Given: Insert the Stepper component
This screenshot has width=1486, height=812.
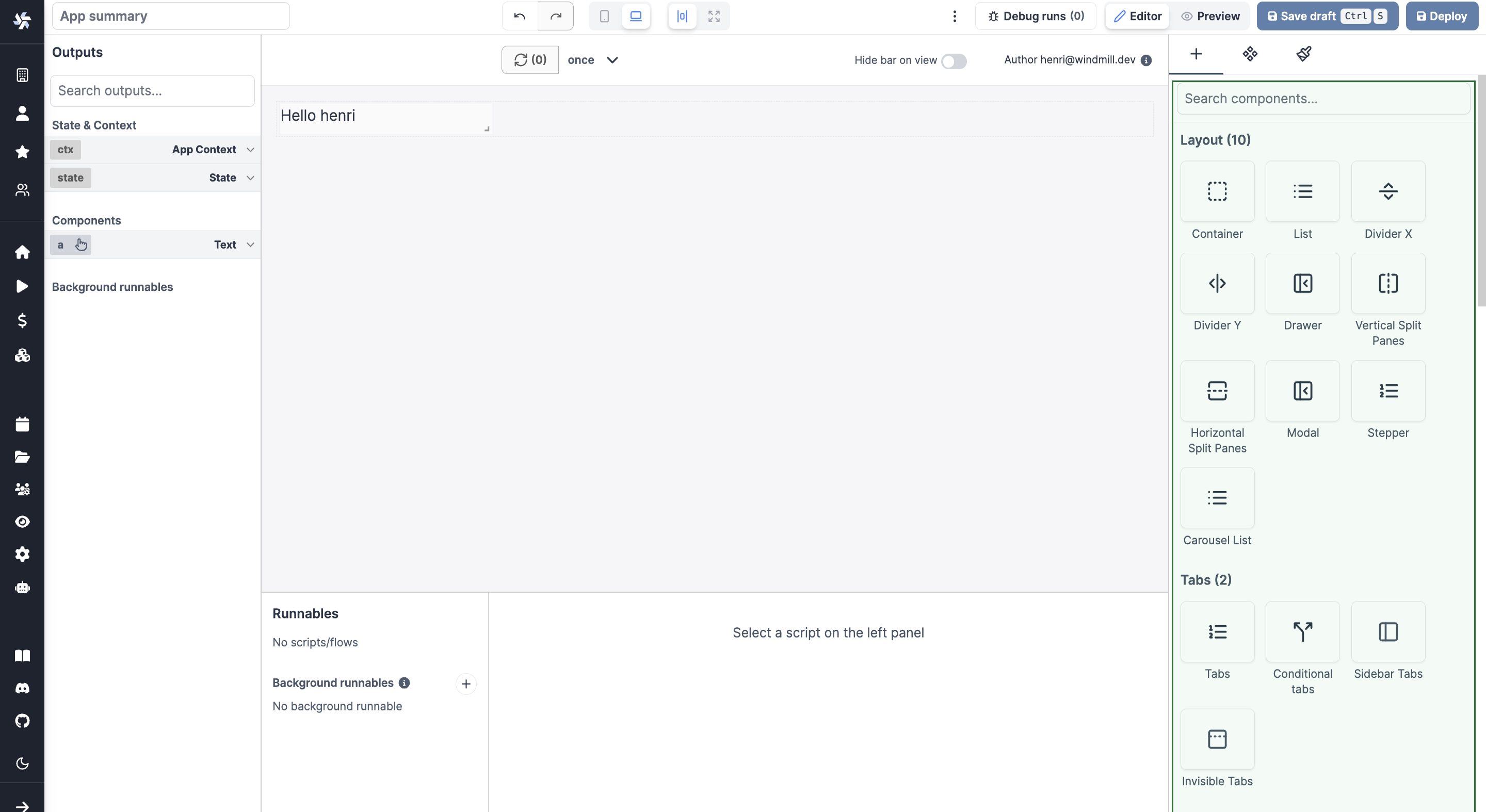Looking at the screenshot, I should tap(1388, 391).
